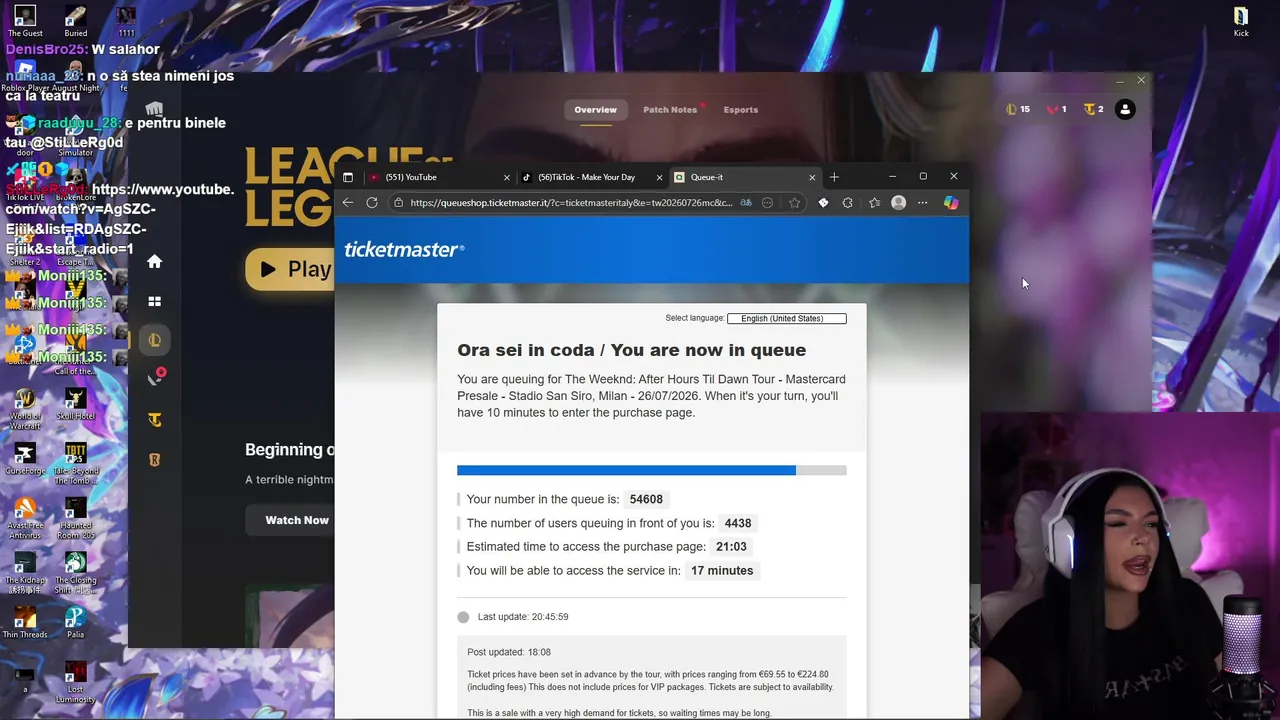Click the Riot Games fist logo
The image size is (1280, 720).
tap(154, 108)
